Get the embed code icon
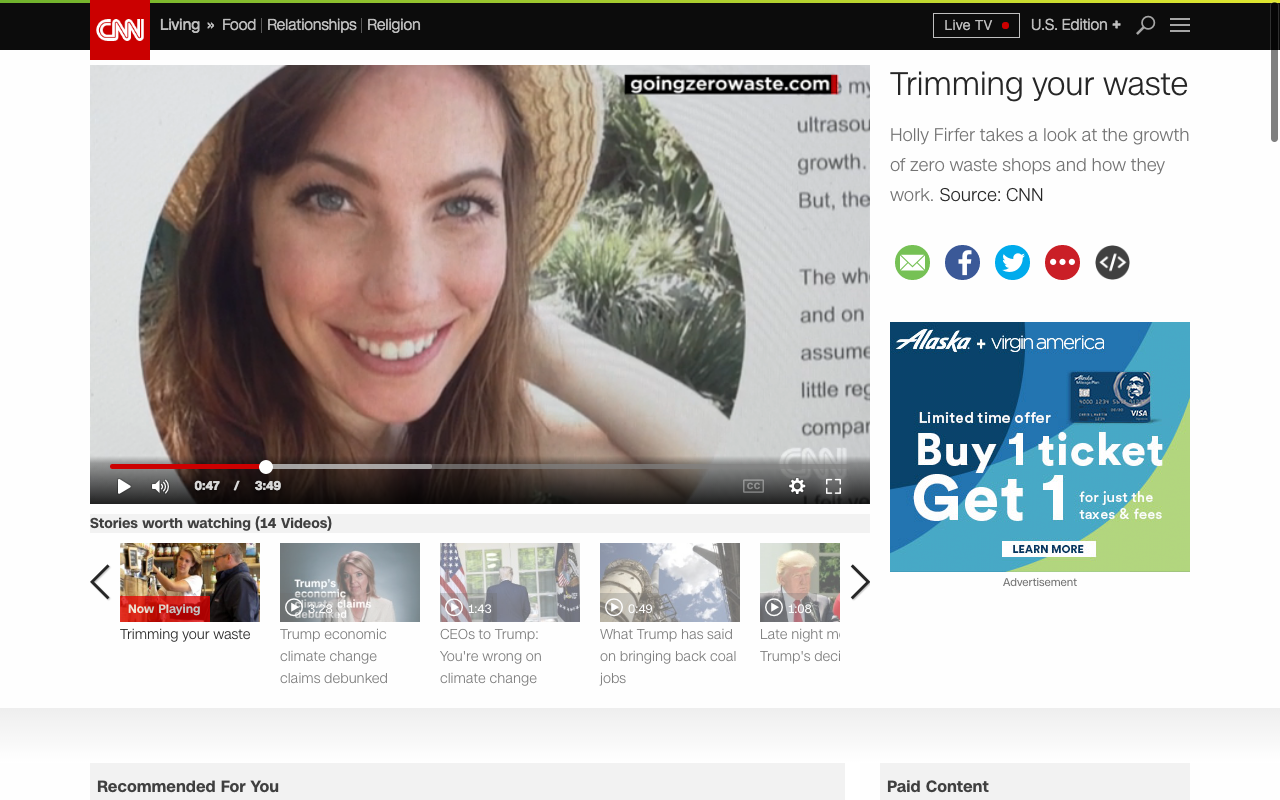The height and width of the screenshot is (800, 1280). pyautogui.click(x=1112, y=262)
